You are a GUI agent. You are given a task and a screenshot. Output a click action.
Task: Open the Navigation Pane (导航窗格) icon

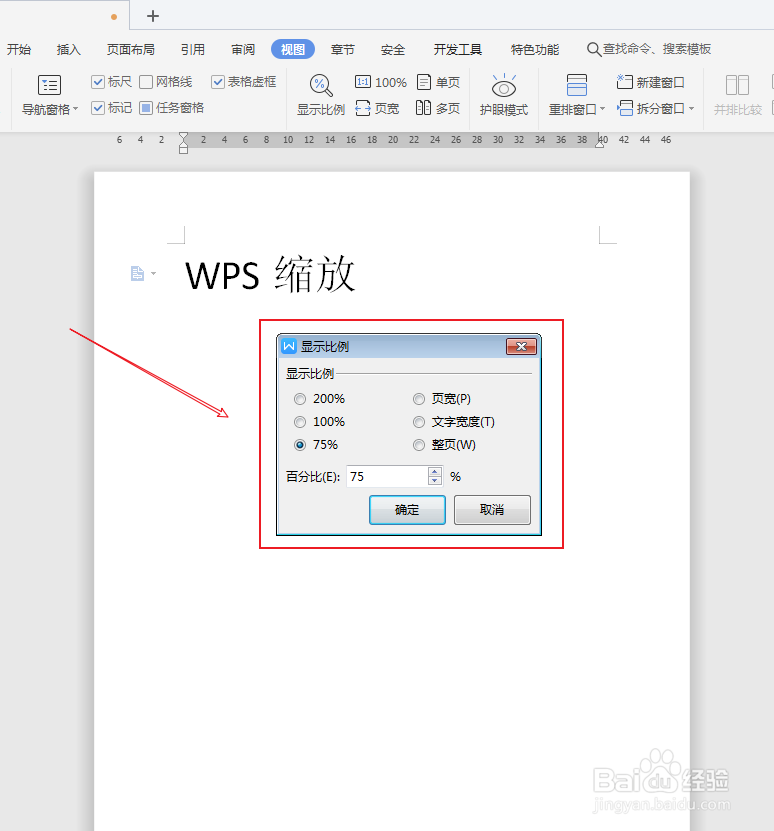coord(49,85)
